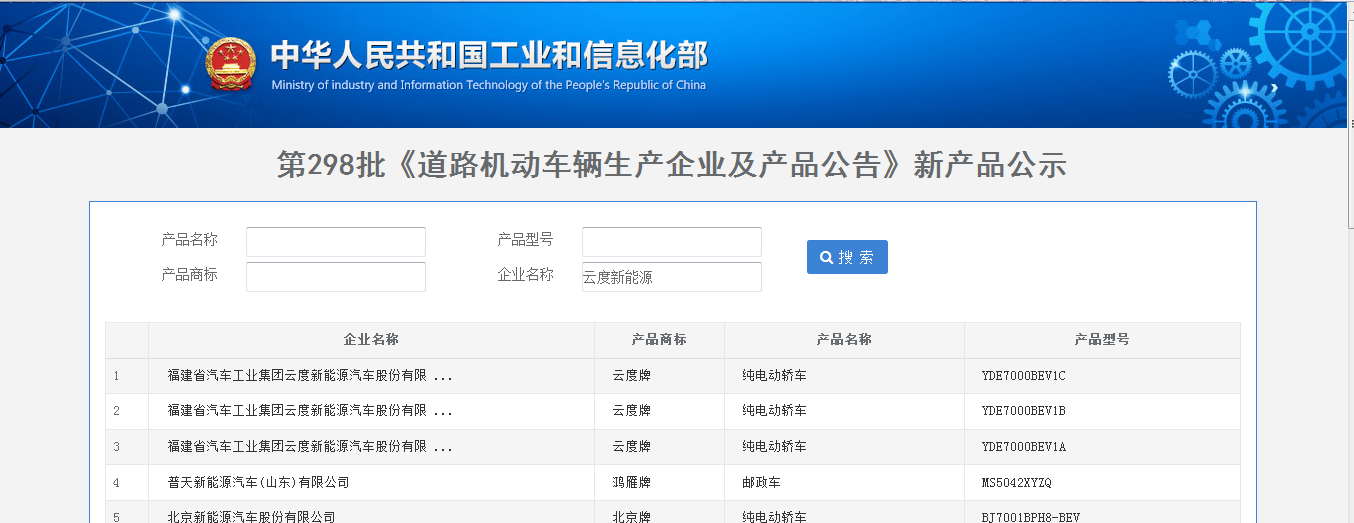Viewport: 1354px width, 523px height.
Task: Click the 企业名称 field containing 云度新能源
Action: pos(671,277)
